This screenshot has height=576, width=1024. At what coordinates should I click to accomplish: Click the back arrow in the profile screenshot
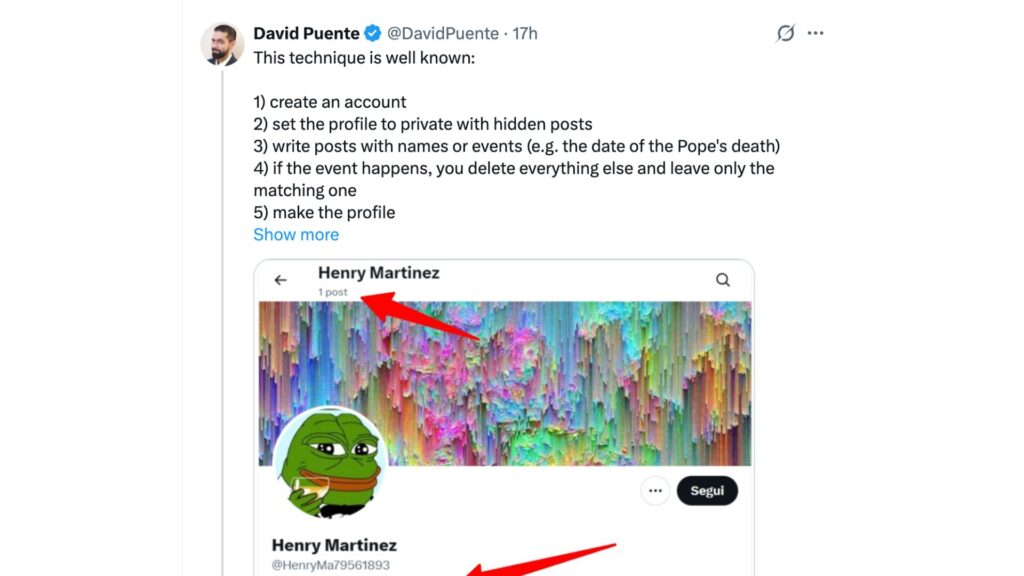(281, 280)
